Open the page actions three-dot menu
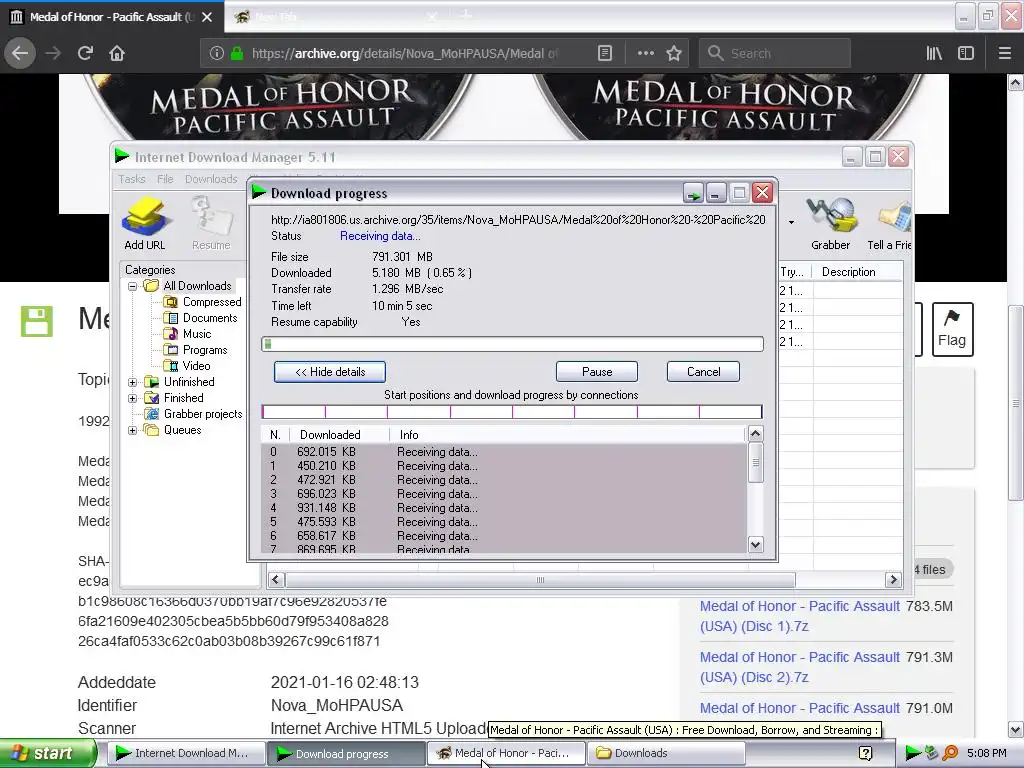Image resolution: width=1024 pixels, height=768 pixels. (645, 53)
